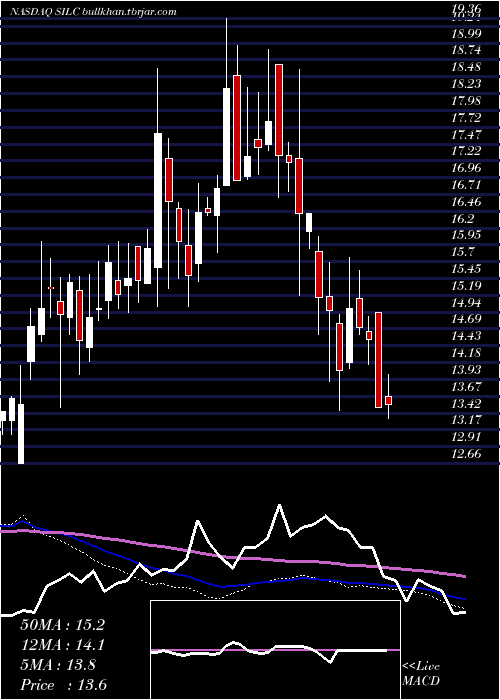Click the 5MA : 13.8 readout

[x=58, y=665]
